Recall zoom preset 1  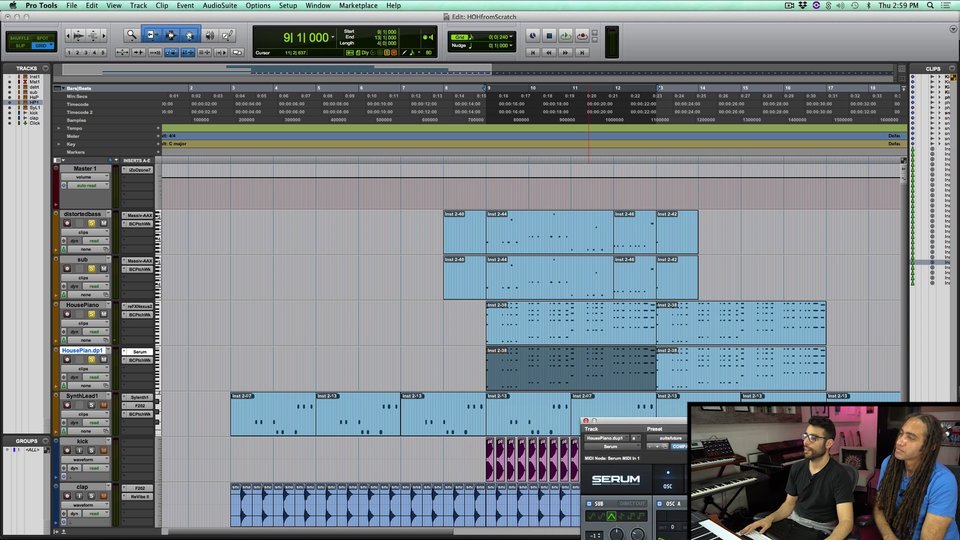(x=69, y=53)
